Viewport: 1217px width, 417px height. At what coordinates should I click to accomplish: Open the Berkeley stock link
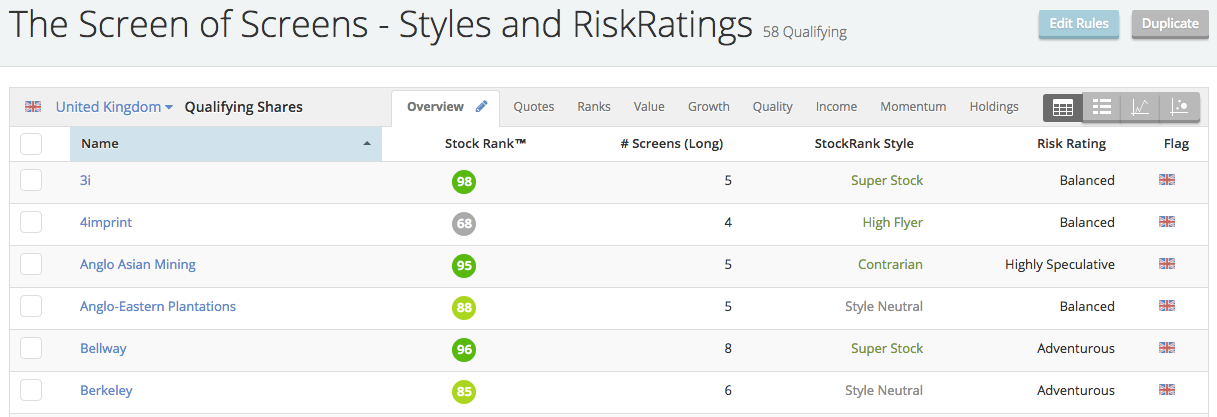pos(106,391)
